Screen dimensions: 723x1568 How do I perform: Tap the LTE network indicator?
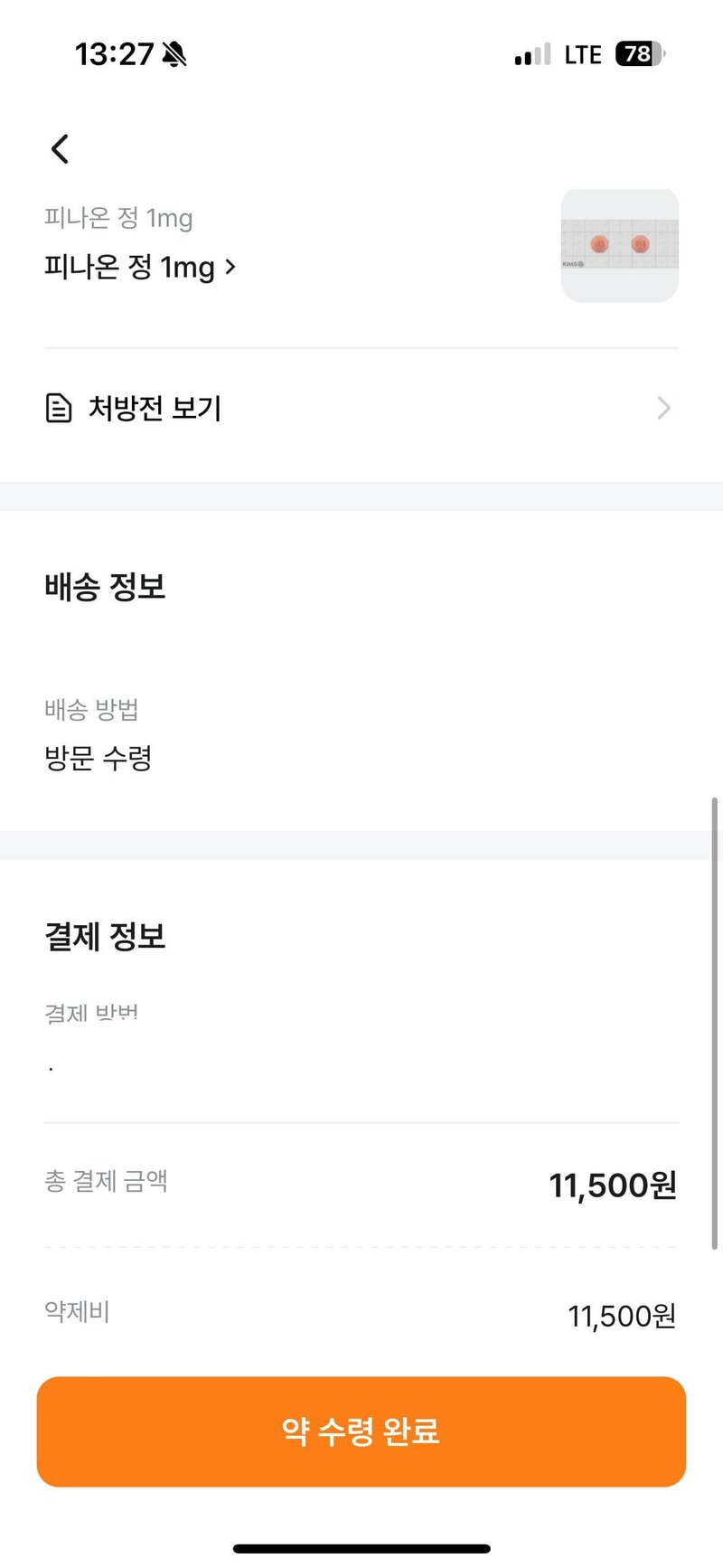click(x=583, y=55)
